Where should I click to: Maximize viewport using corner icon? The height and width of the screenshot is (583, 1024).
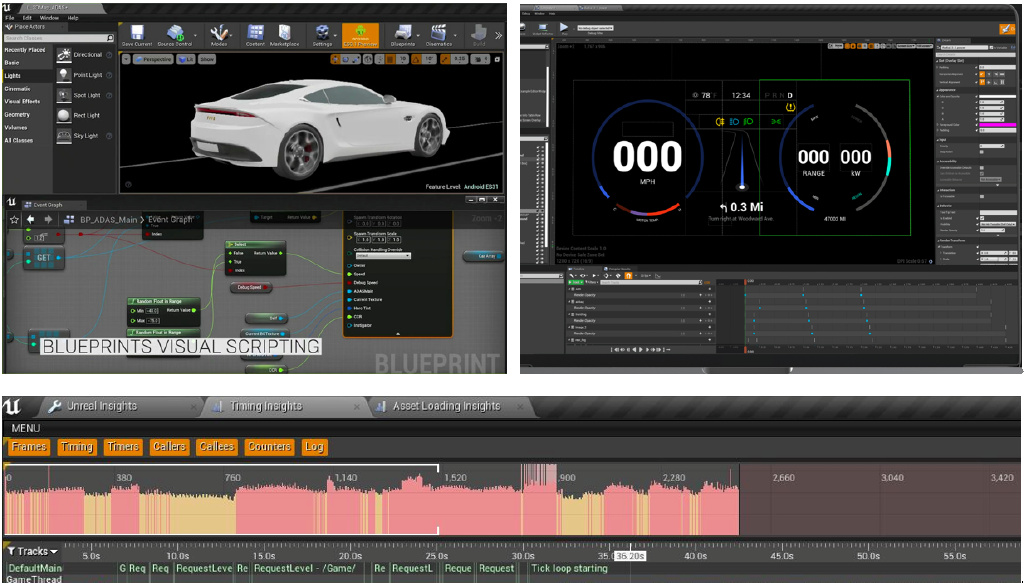pyautogui.click(x=498, y=59)
